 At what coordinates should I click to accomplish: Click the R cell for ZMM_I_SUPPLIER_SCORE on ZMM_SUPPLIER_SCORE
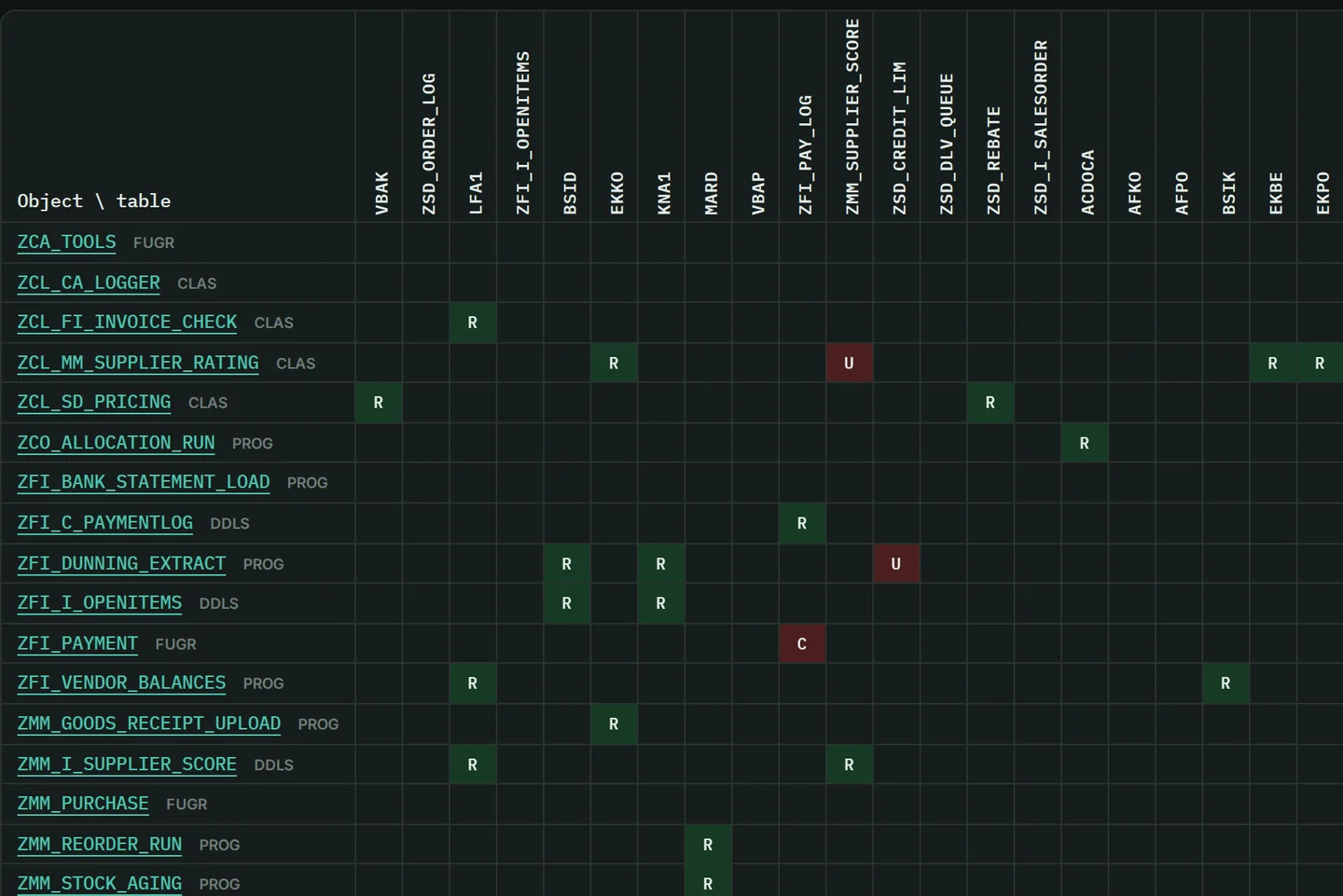point(849,765)
